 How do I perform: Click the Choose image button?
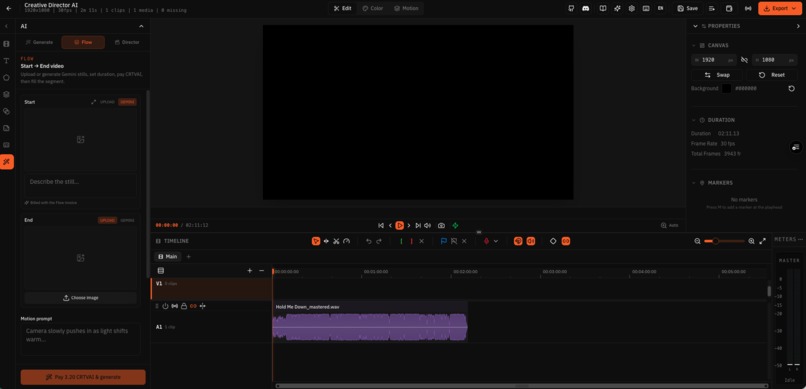[81, 298]
